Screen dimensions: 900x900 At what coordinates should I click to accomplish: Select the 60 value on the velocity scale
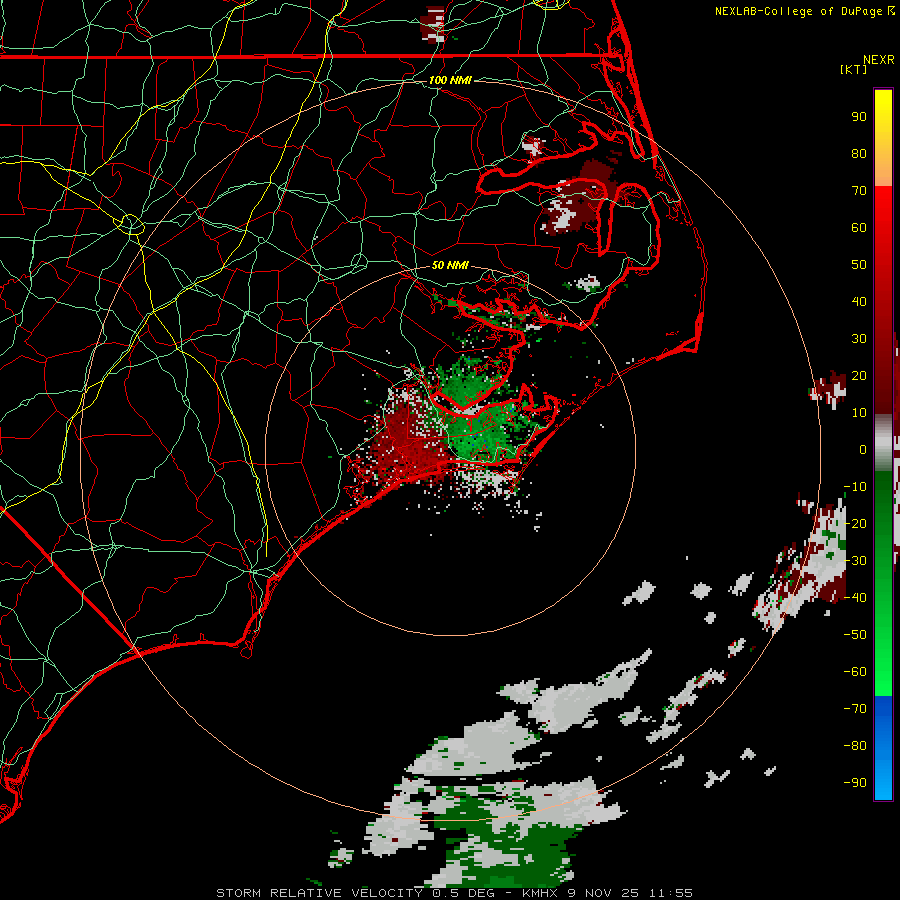pos(859,228)
